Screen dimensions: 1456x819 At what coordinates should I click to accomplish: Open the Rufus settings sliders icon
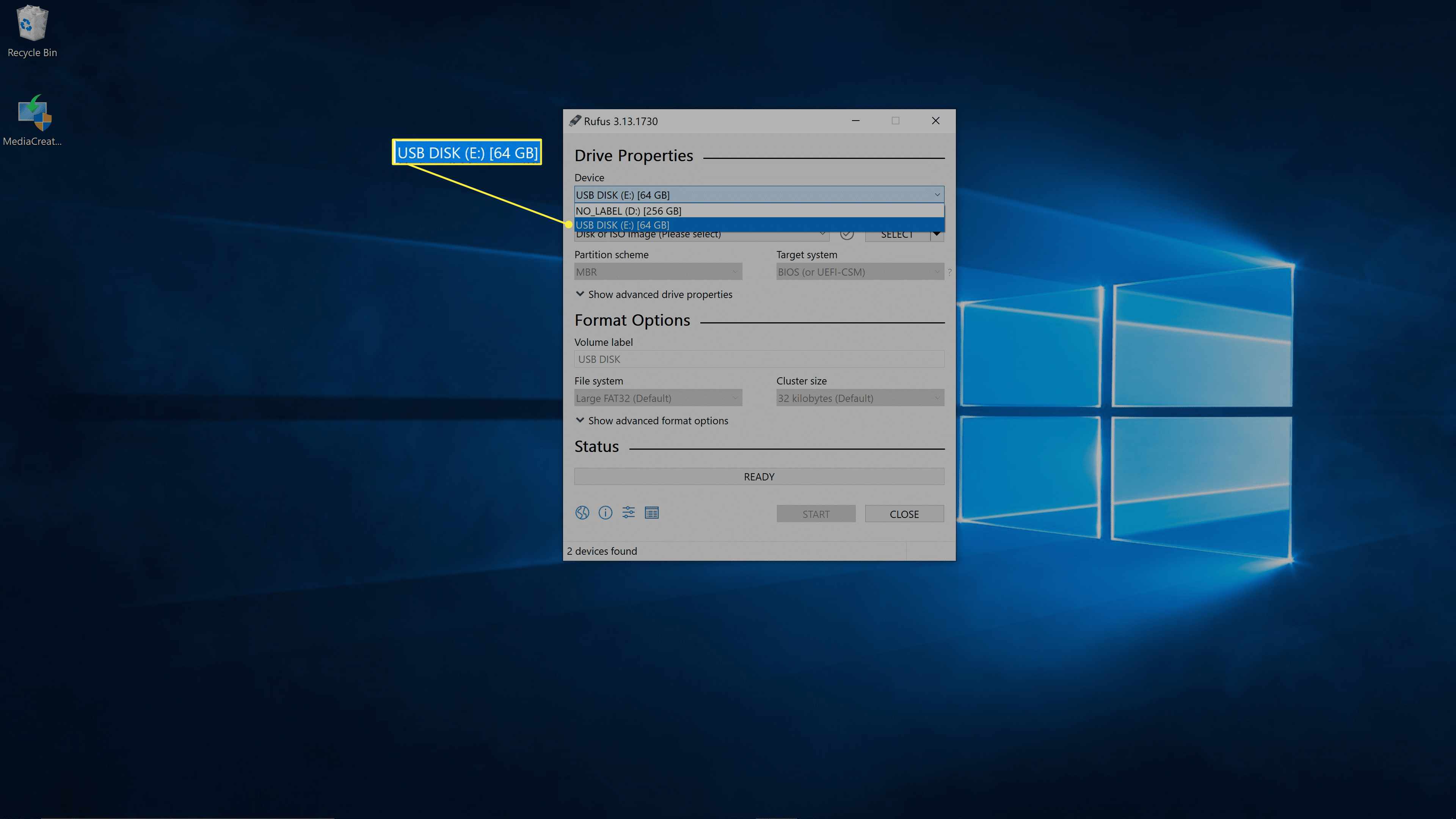click(x=629, y=513)
